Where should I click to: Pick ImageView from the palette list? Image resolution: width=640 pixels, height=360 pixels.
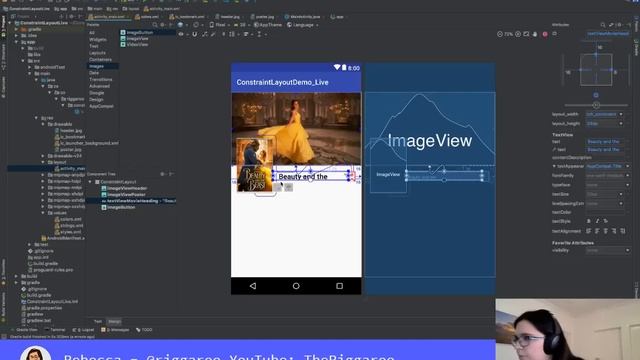[x=135, y=38]
